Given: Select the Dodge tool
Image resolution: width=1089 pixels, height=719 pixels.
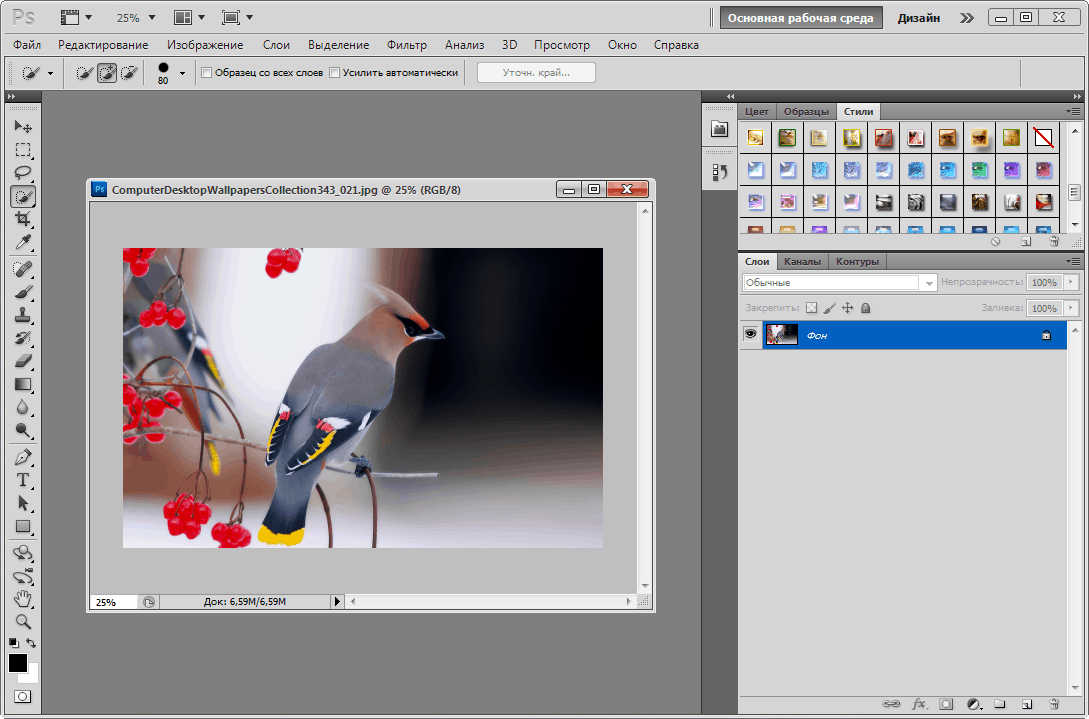Looking at the screenshot, I should [x=23, y=431].
